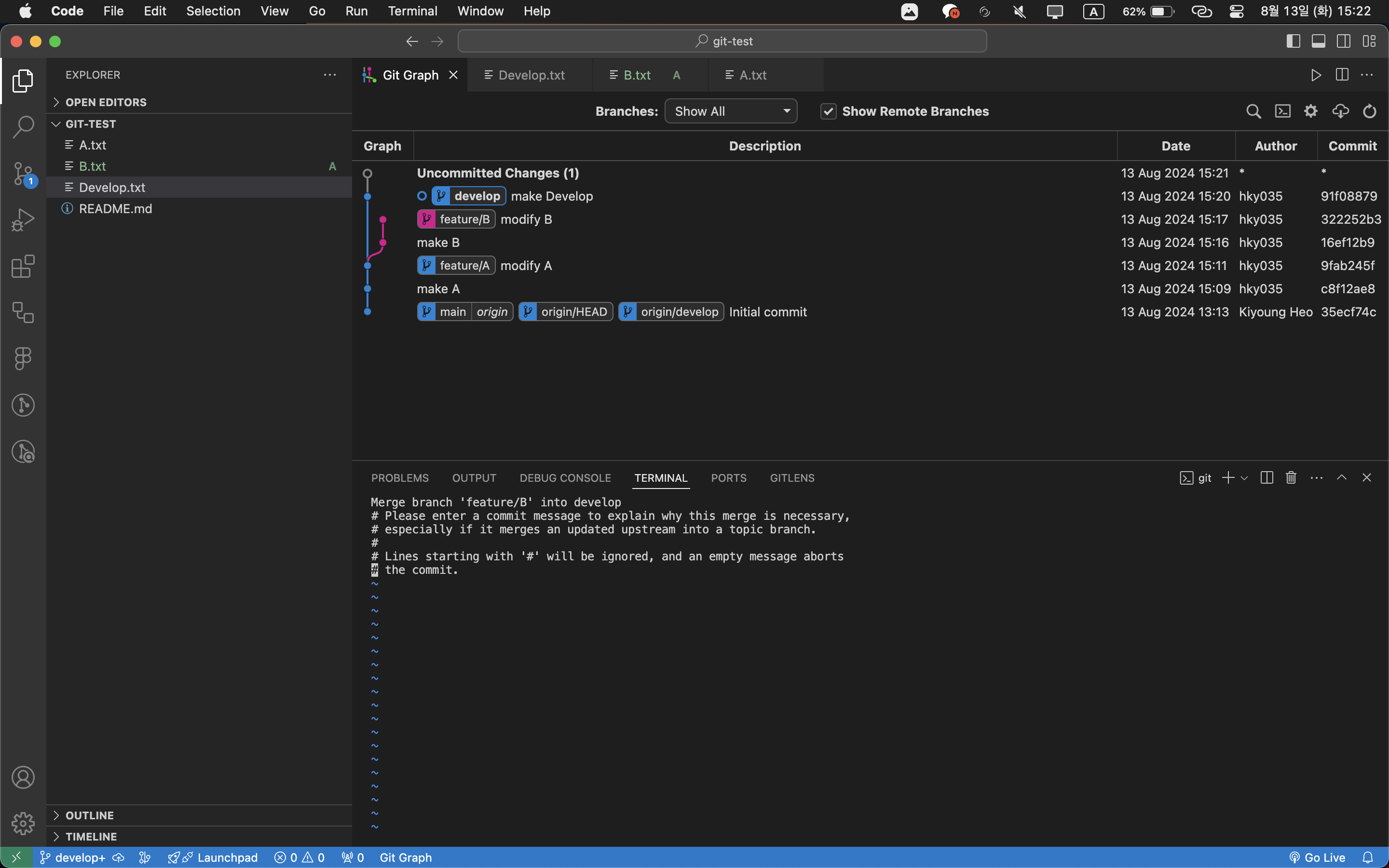Open terminal panel More Actions ellipsis

click(1317, 477)
